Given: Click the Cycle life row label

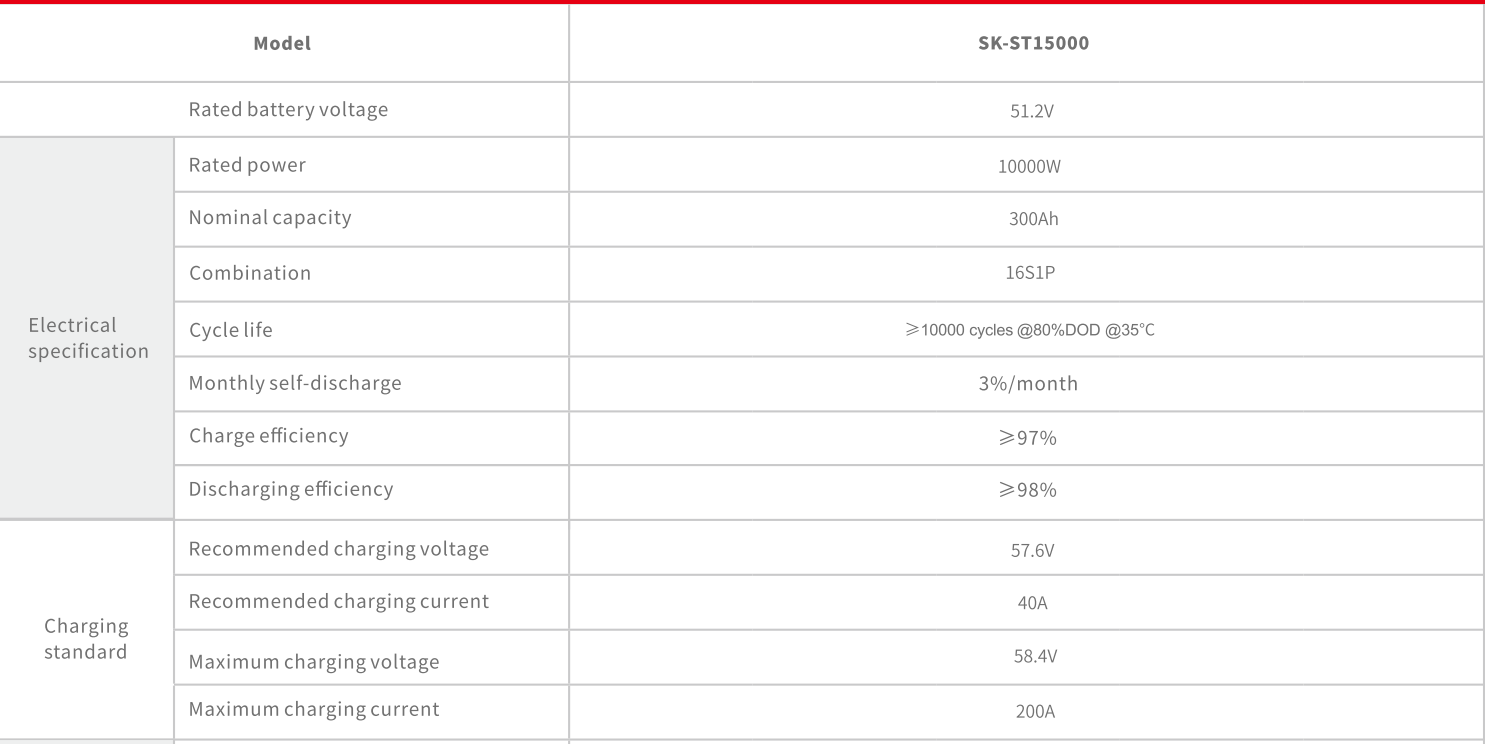Looking at the screenshot, I should click(230, 330).
